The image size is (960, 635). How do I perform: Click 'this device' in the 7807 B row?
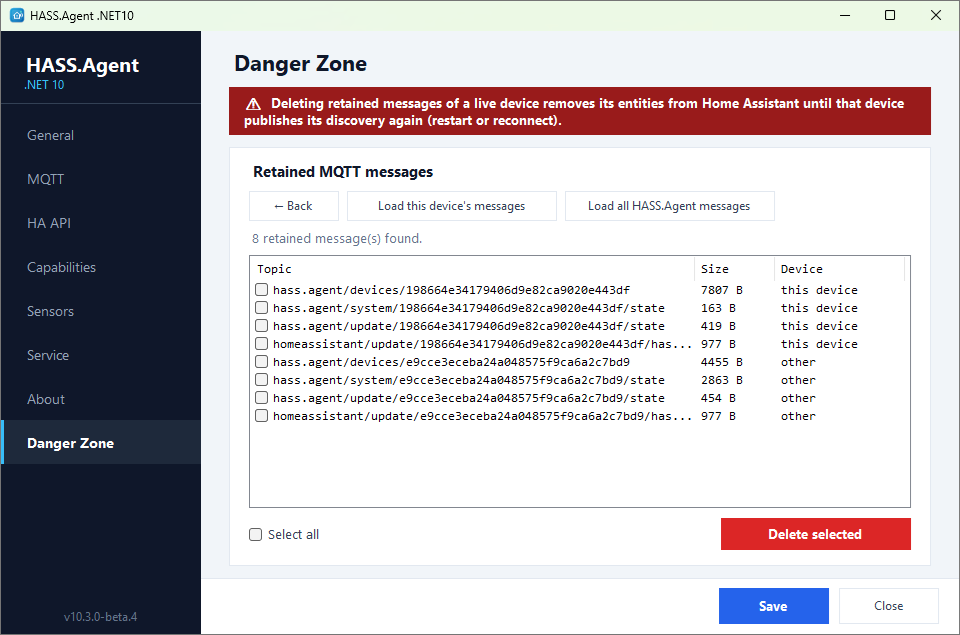[x=819, y=290]
